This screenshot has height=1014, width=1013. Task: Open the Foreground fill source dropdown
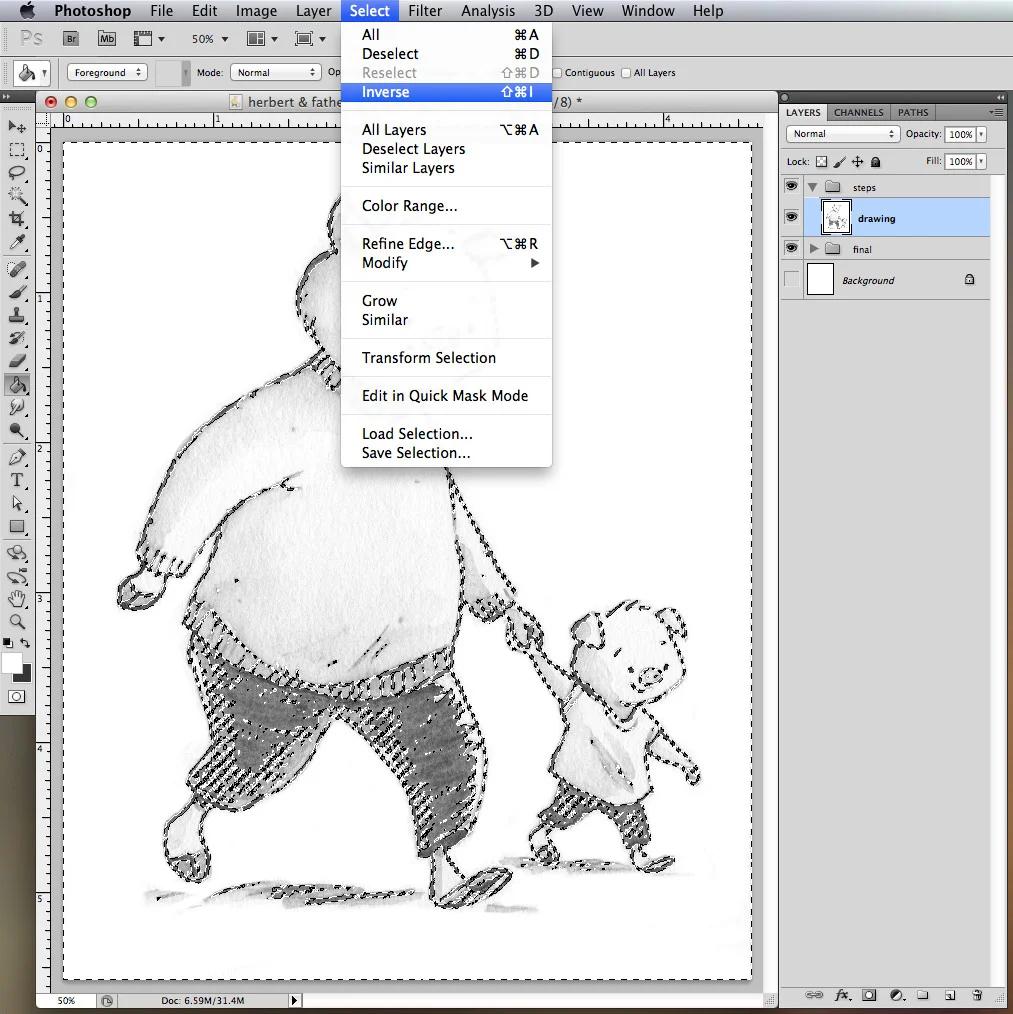(x=107, y=72)
